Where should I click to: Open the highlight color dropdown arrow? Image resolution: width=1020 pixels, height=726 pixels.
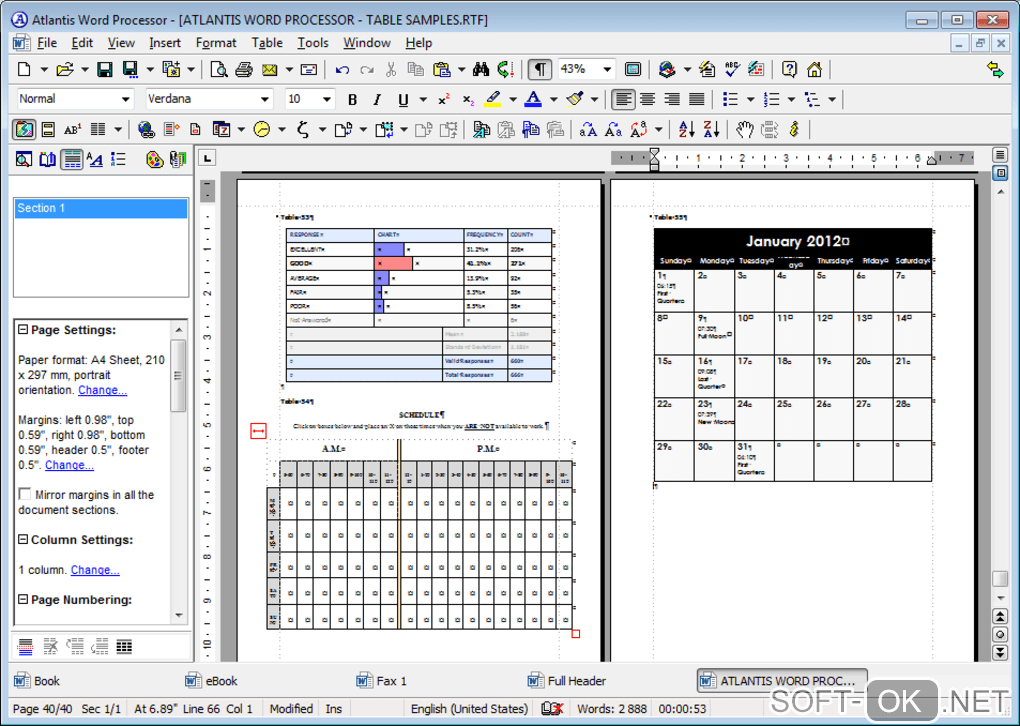pyautogui.click(x=513, y=100)
